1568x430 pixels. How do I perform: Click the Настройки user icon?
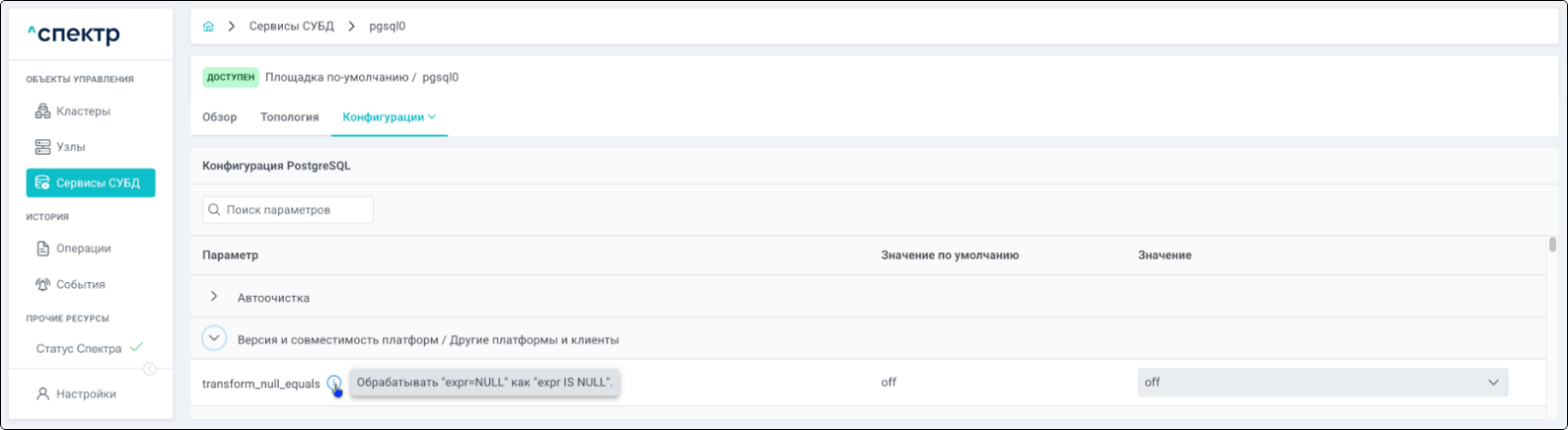pyautogui.click(x=43, y=394)
